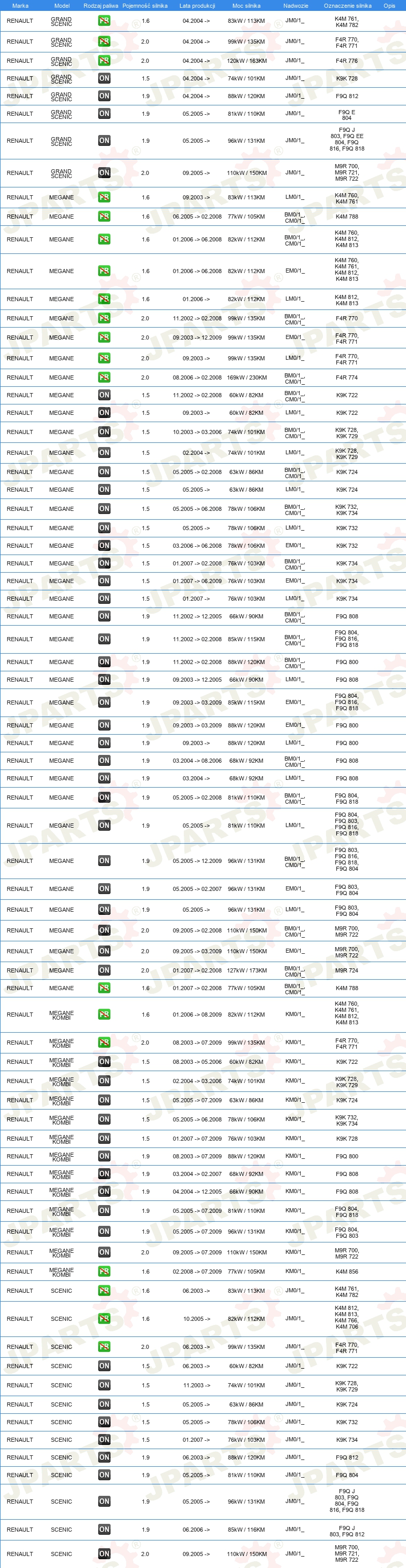Click the PB fuel icon in the F4R 776 row
Image resolution: width=406 pixels, height=1568 pixels.
(104, 61)
